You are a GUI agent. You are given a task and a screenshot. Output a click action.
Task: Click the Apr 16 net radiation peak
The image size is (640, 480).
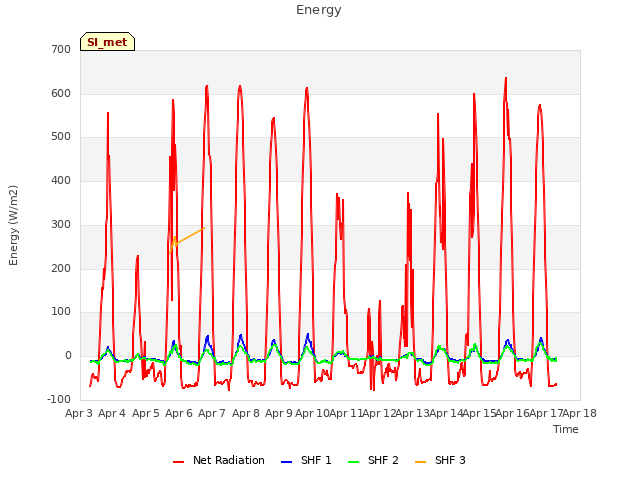pyautogui.click(x=506, y=78)
